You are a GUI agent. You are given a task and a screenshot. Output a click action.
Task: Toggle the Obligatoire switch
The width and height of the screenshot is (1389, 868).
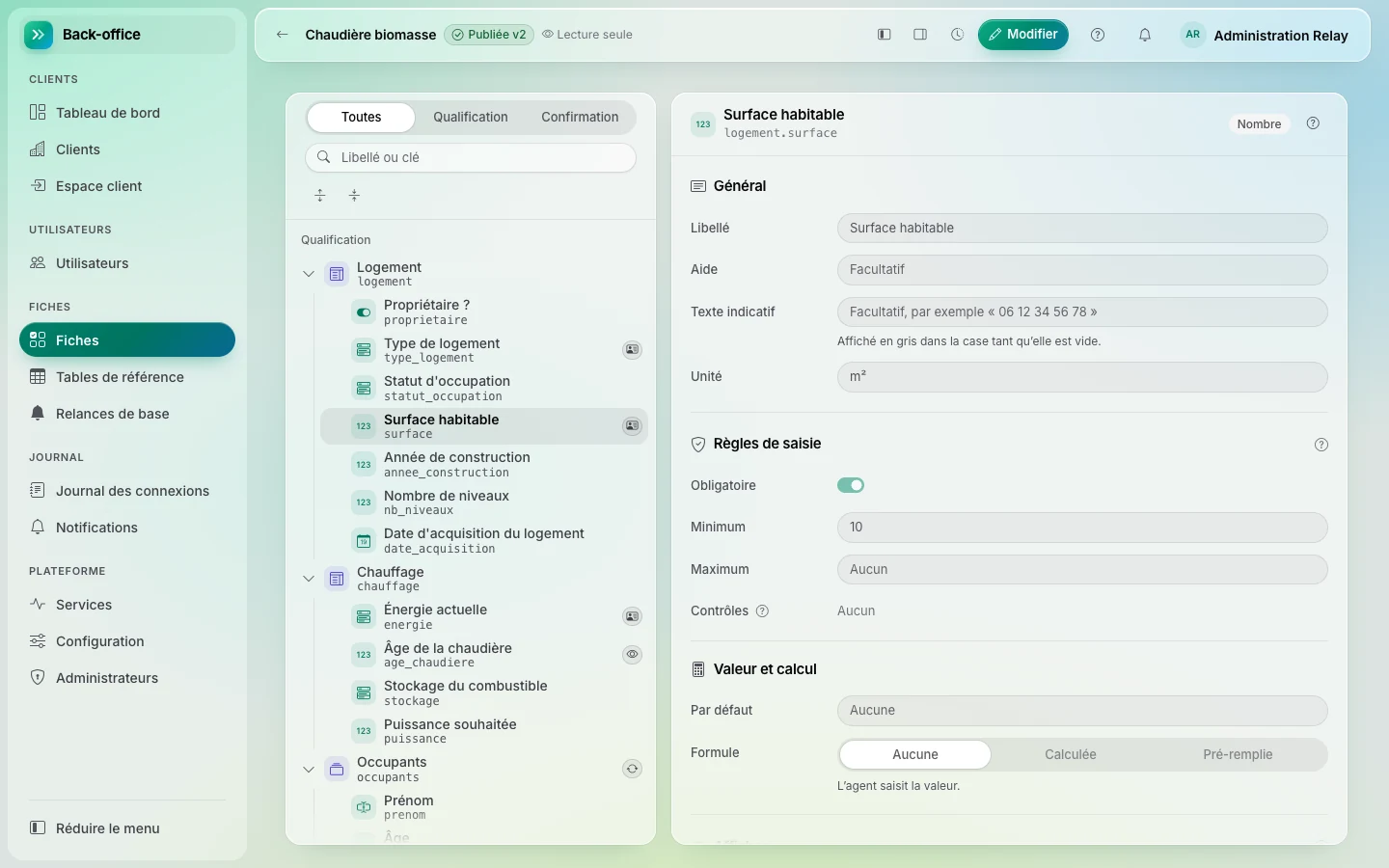(851, 485)
